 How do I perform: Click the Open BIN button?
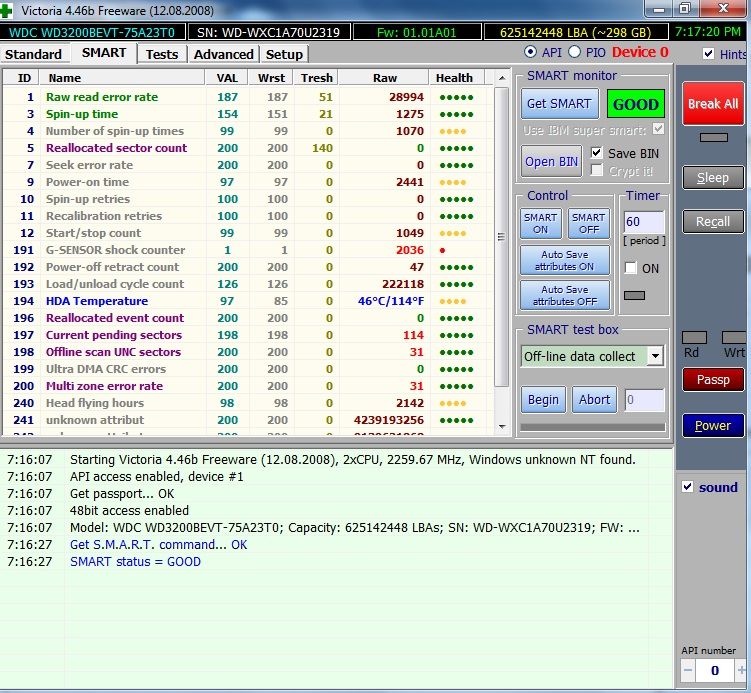(x=551, y=161)
